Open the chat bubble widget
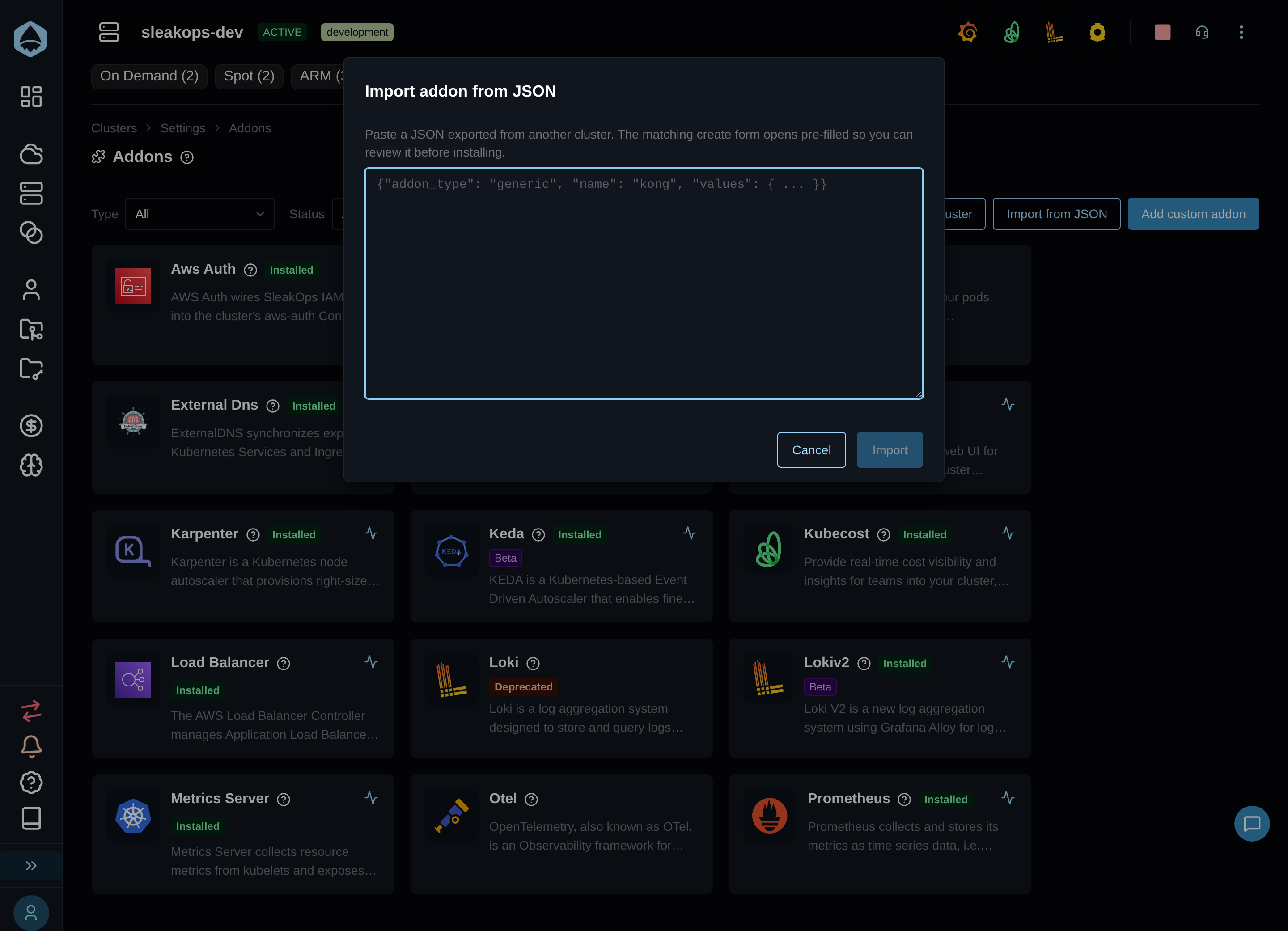The height and width of the screenshot is (931, 1288). pos(1252,823)
